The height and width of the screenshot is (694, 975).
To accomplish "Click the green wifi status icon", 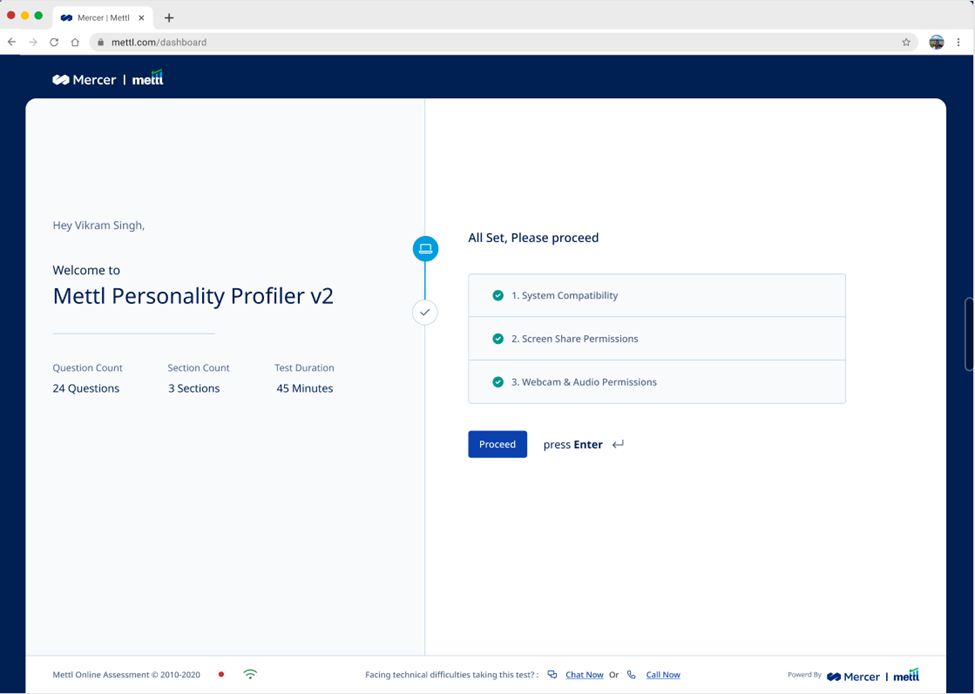I will click(250, 673).
